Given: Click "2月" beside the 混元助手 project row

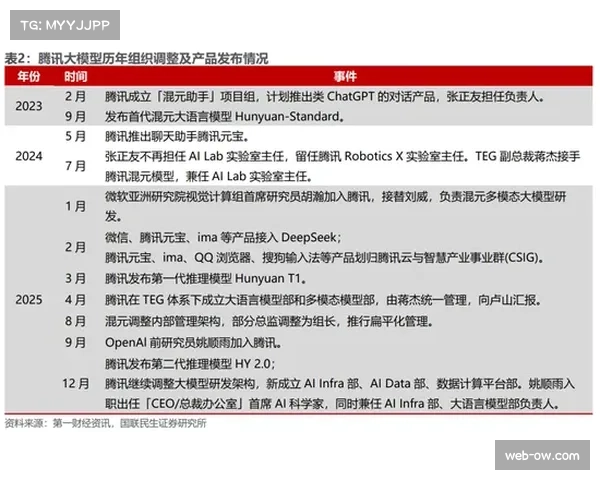Looking at the screenshot, I should click(x=75, y=96).
